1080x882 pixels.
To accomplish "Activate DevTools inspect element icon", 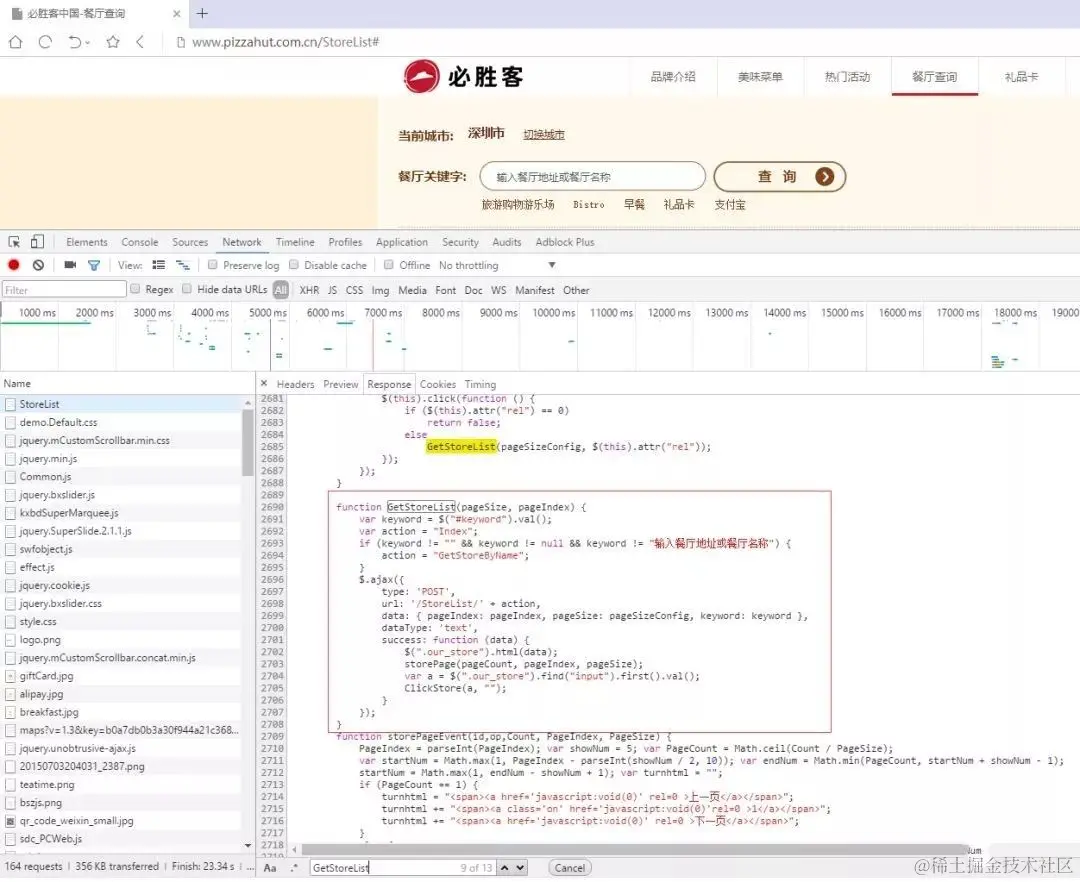I will (14, 242).
